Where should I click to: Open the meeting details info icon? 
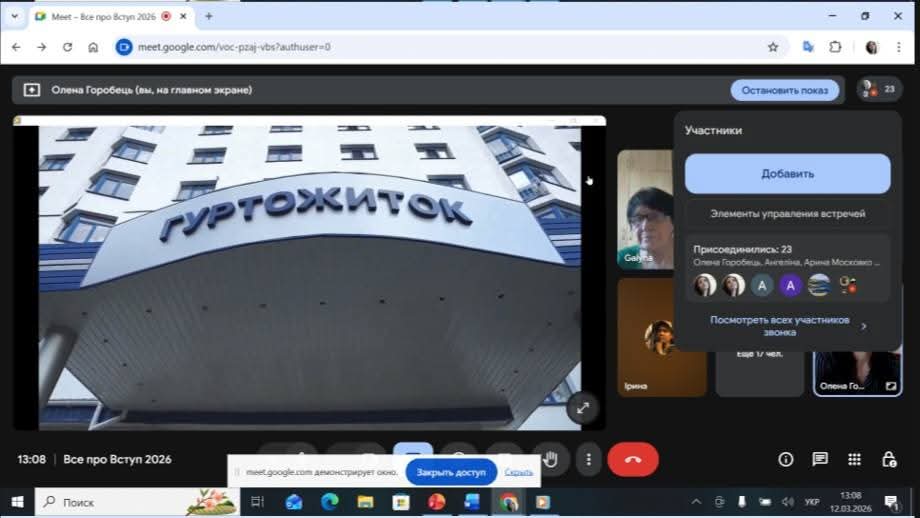[x=786, y=459]
